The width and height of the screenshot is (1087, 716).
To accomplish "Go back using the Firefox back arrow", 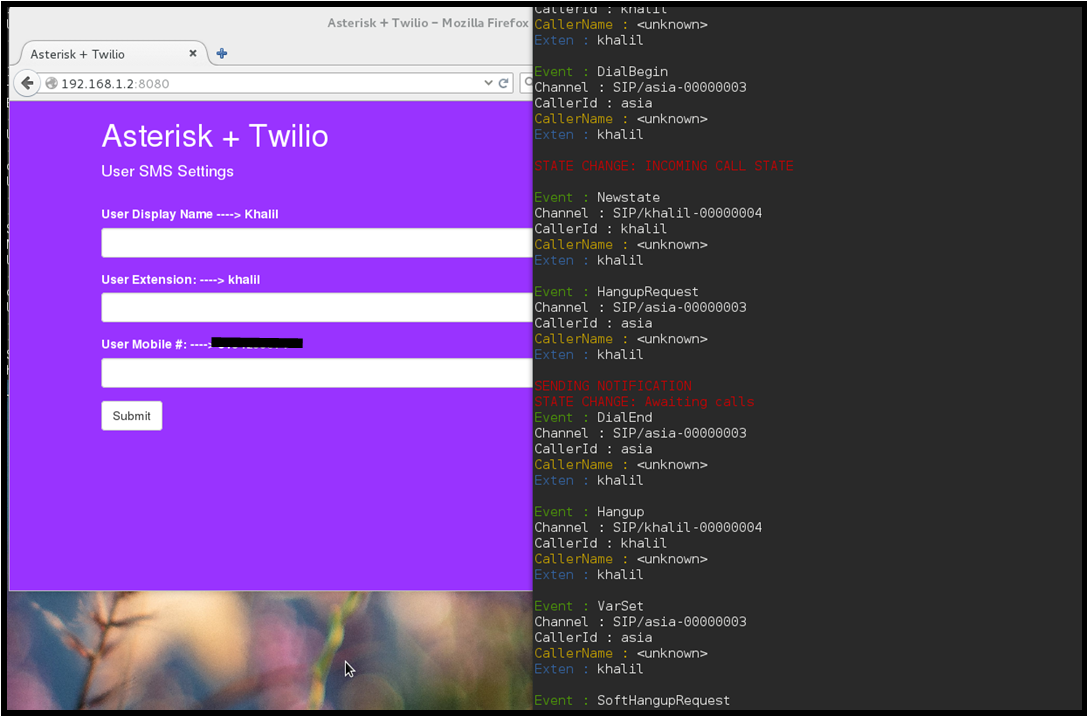I will (x=26, y=83).
